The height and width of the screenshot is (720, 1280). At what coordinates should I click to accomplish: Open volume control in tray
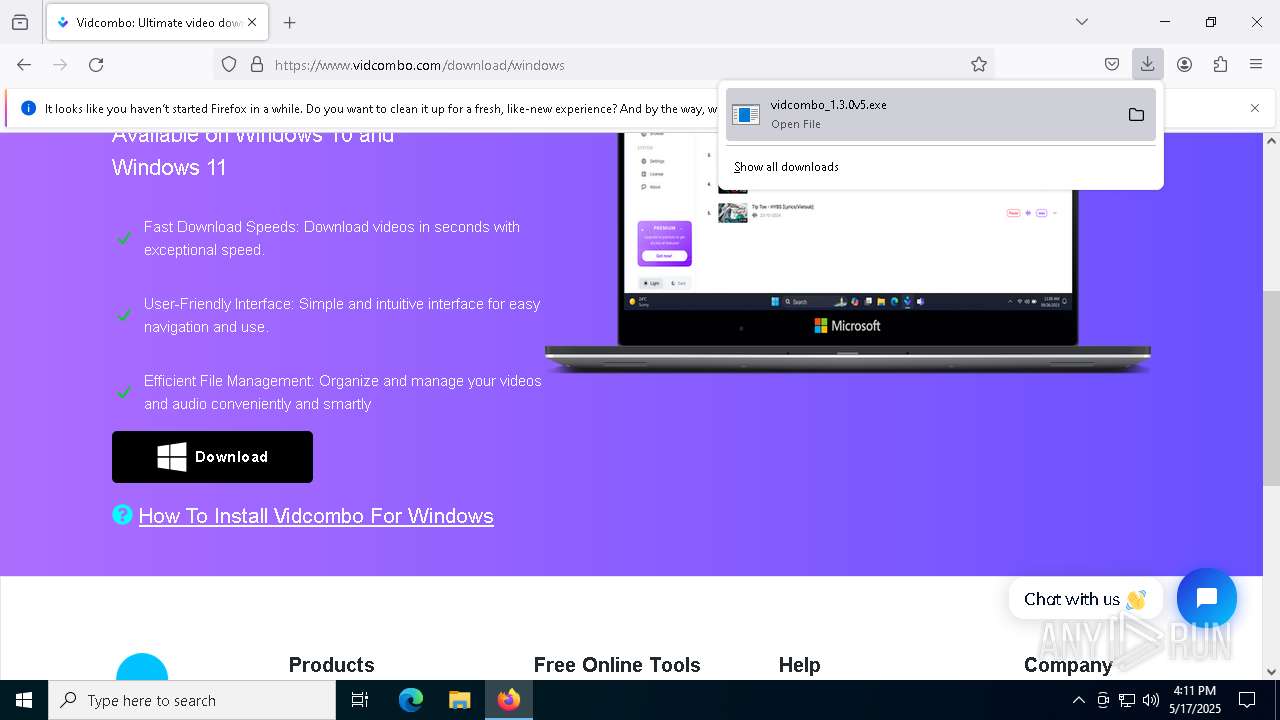(1151, 700)
